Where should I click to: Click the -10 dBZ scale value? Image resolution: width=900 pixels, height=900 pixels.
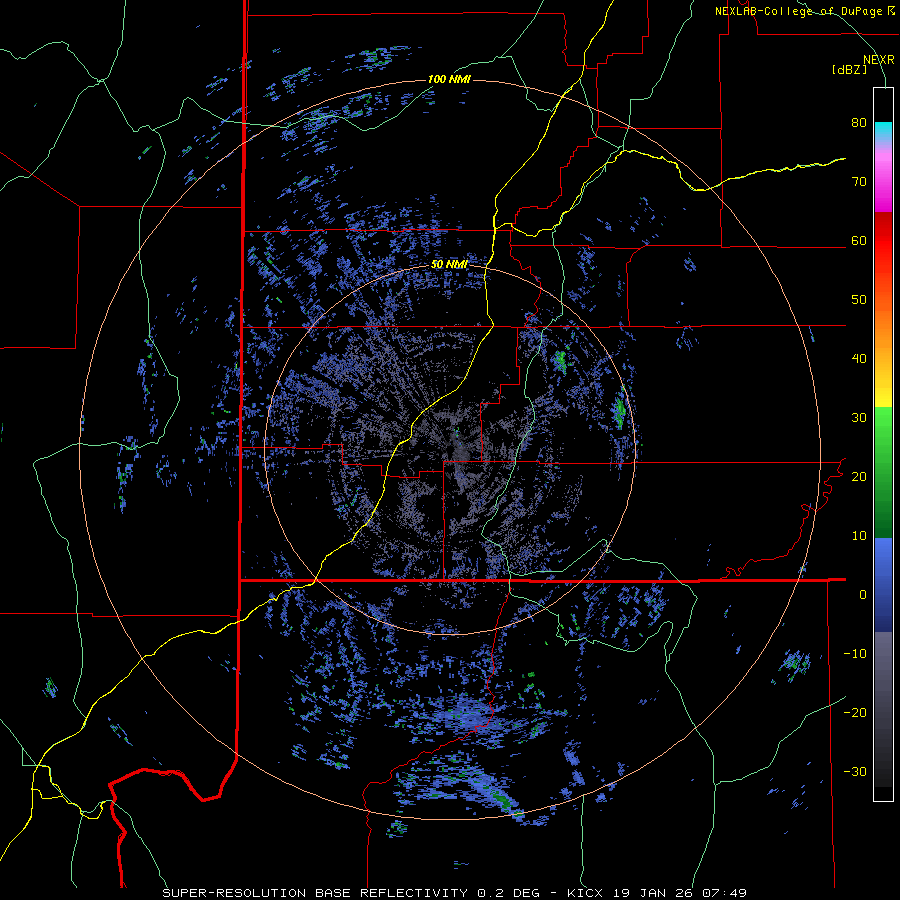pos(855,654)
